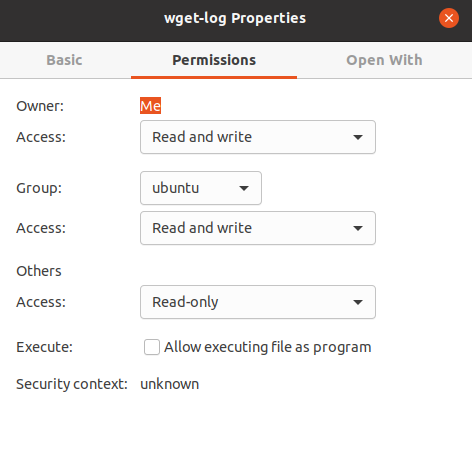472x464 pixels.
Task: Open Owner's Read and write access combo box
Action: click(258, 137)
